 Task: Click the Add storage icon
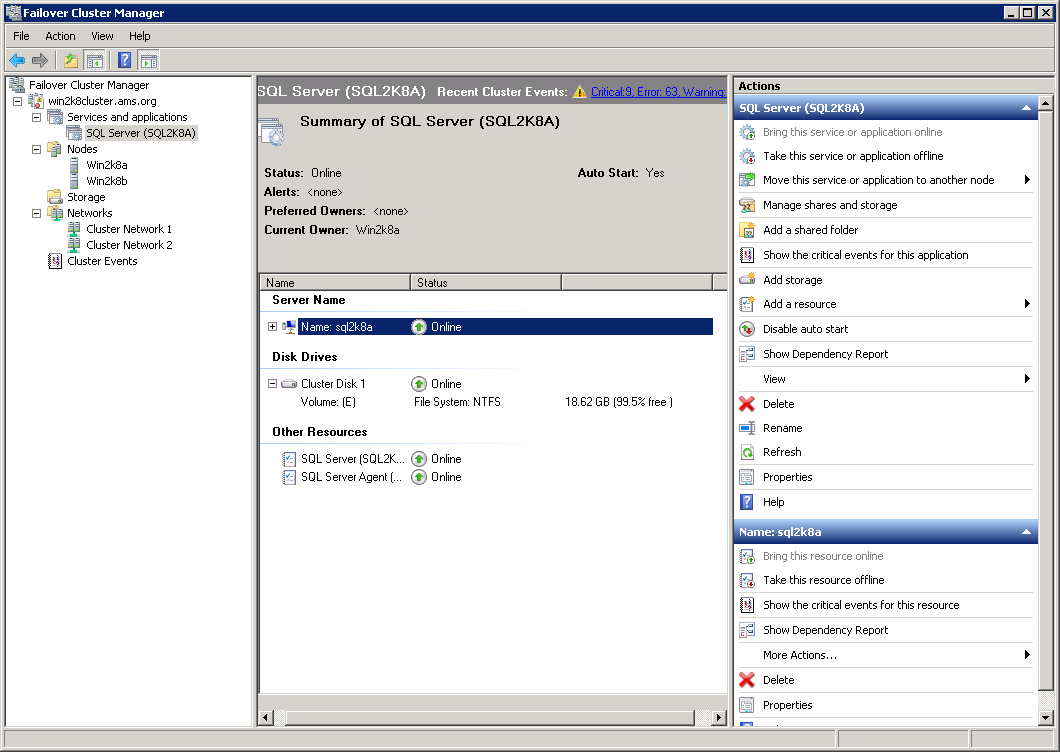coord(745,279)
